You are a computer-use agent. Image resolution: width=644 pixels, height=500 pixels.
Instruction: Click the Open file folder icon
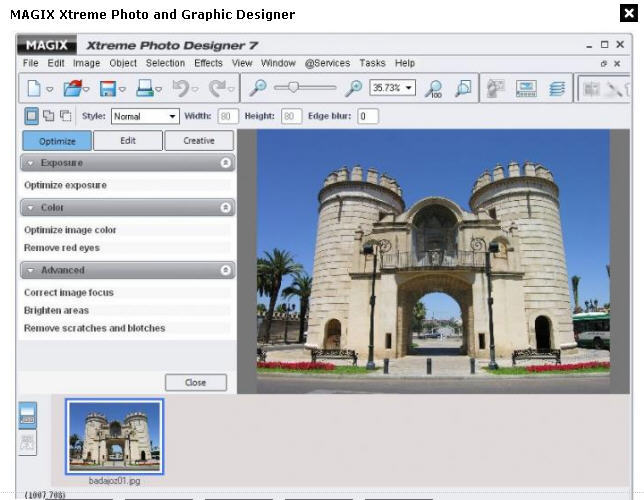point(72,88)
